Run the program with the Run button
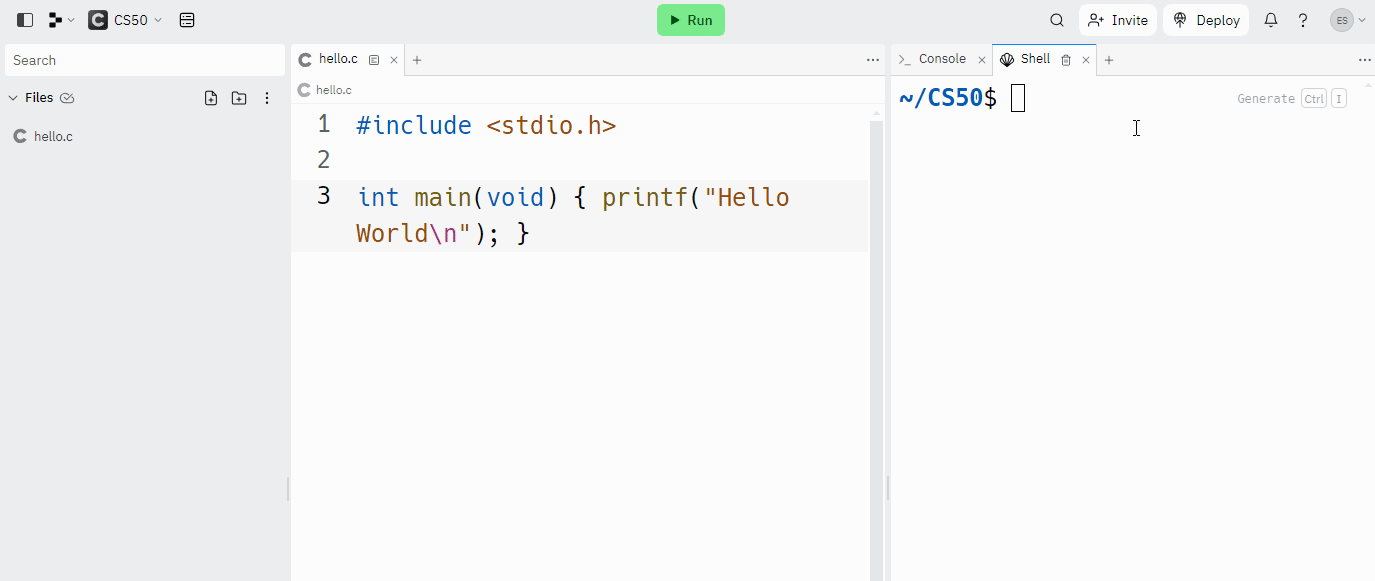Viewport: 1375px width, 581px height. 691,20
